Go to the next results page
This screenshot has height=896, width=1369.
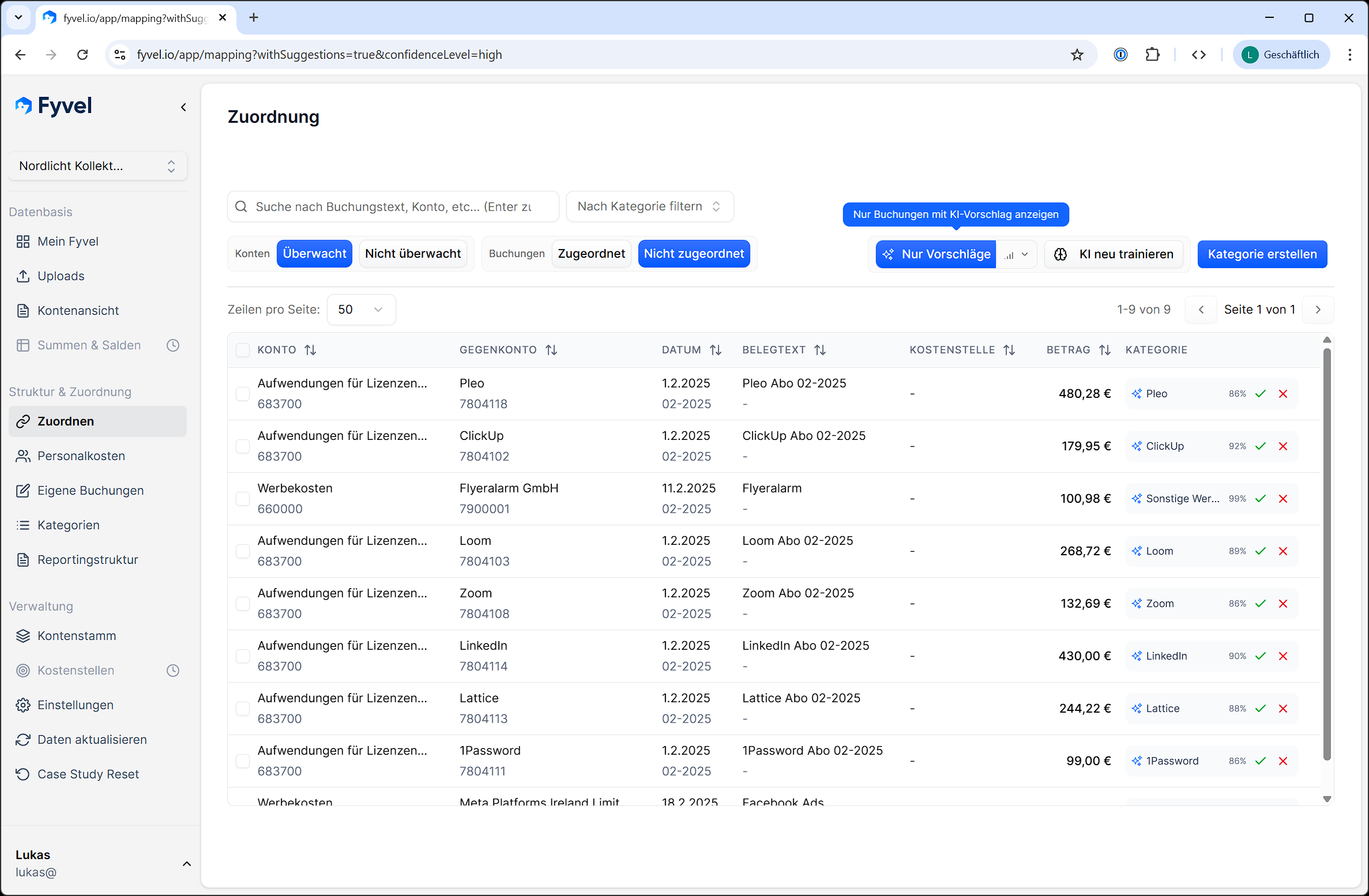[1318, 310]
